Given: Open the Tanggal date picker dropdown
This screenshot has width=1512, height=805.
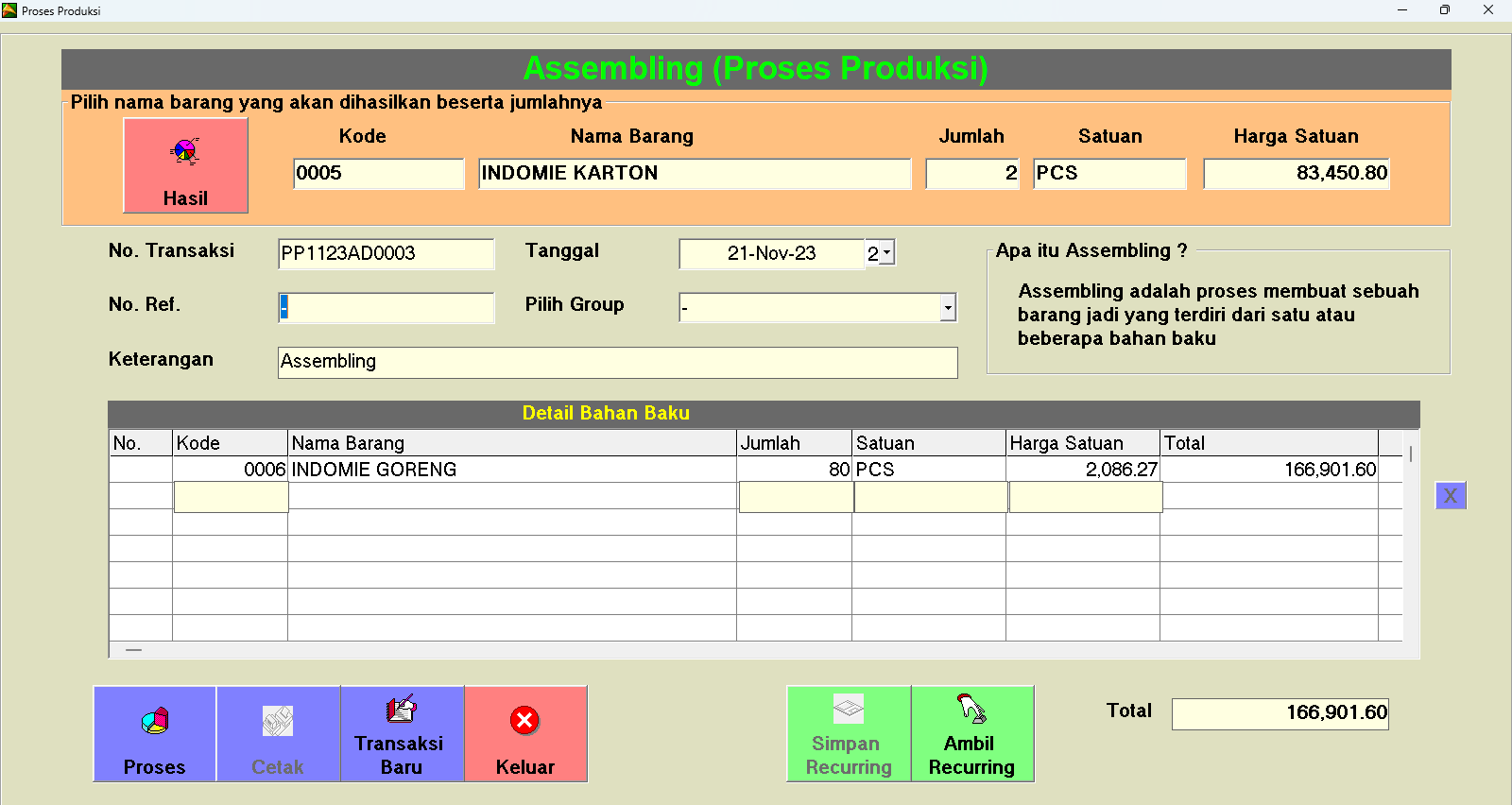Looking at the screenshot, I should click(886, 253).
